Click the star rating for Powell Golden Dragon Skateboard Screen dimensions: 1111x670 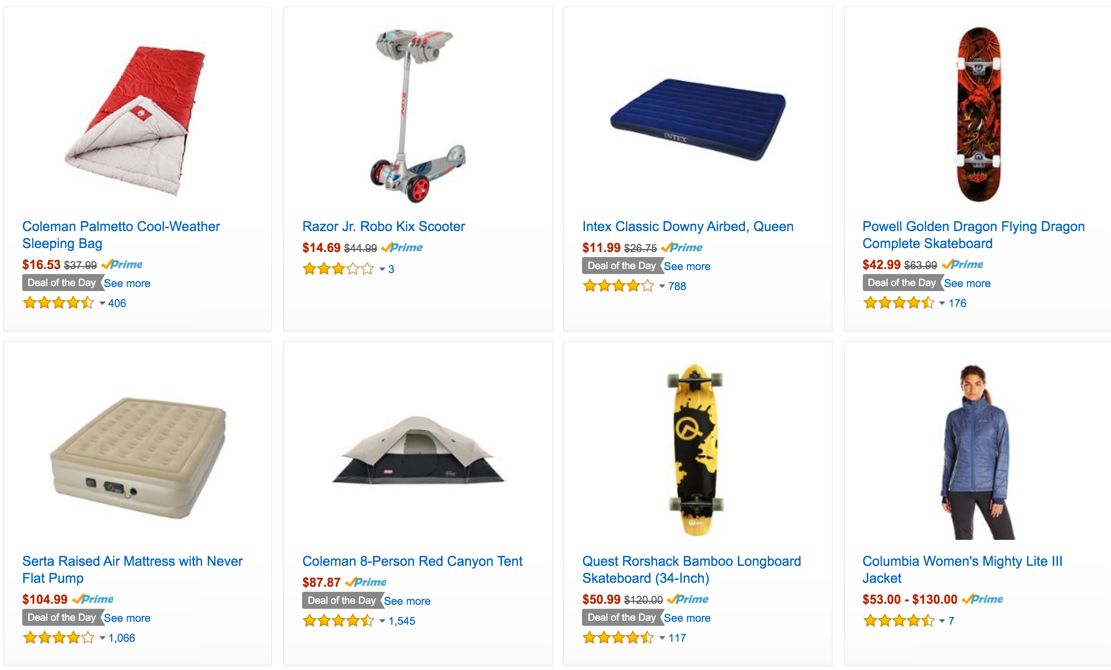click(898, 303)
